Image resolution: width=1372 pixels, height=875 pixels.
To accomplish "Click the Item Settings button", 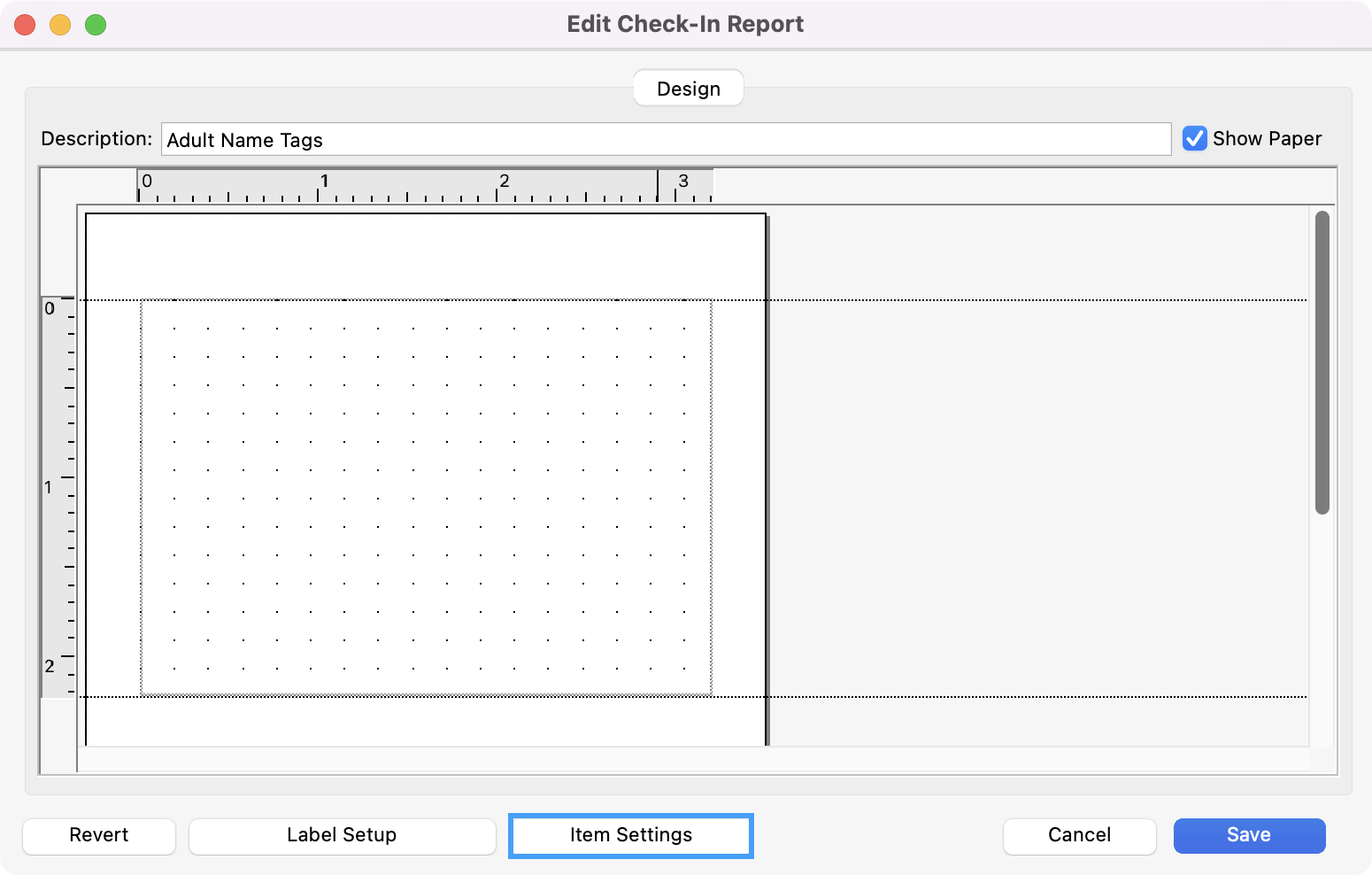I will tap(630, 835).
